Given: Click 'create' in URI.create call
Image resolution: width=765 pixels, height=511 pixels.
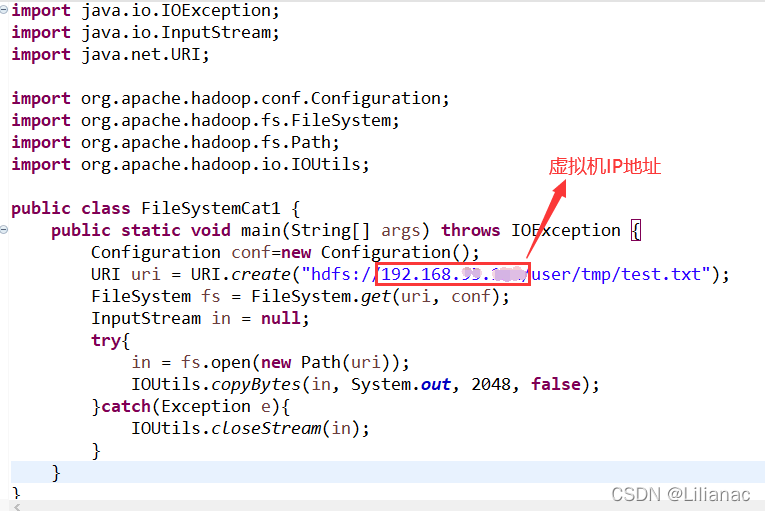Looking at the screenshot, I should 261,274.
